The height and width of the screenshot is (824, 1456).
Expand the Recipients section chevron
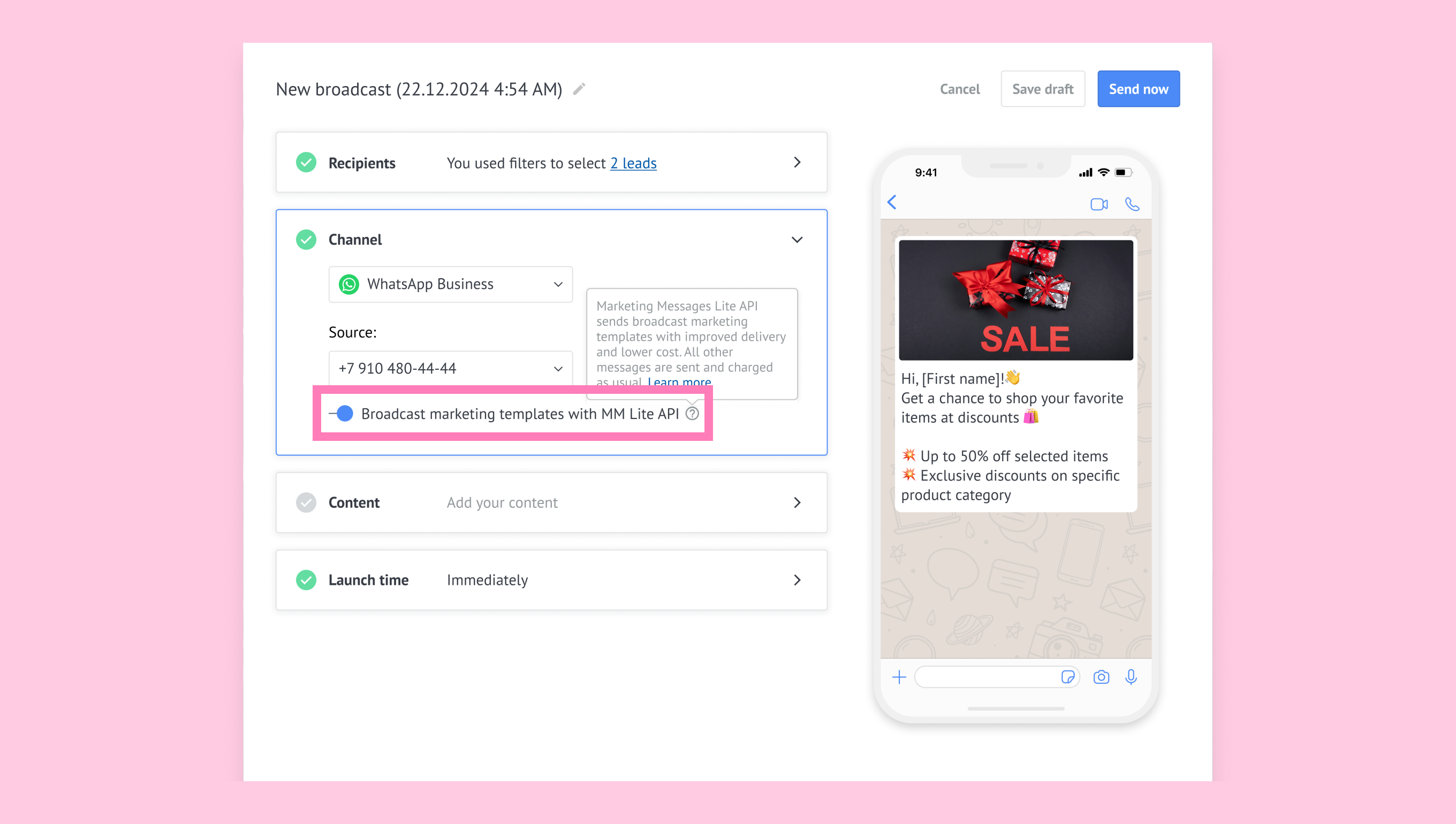797,163
